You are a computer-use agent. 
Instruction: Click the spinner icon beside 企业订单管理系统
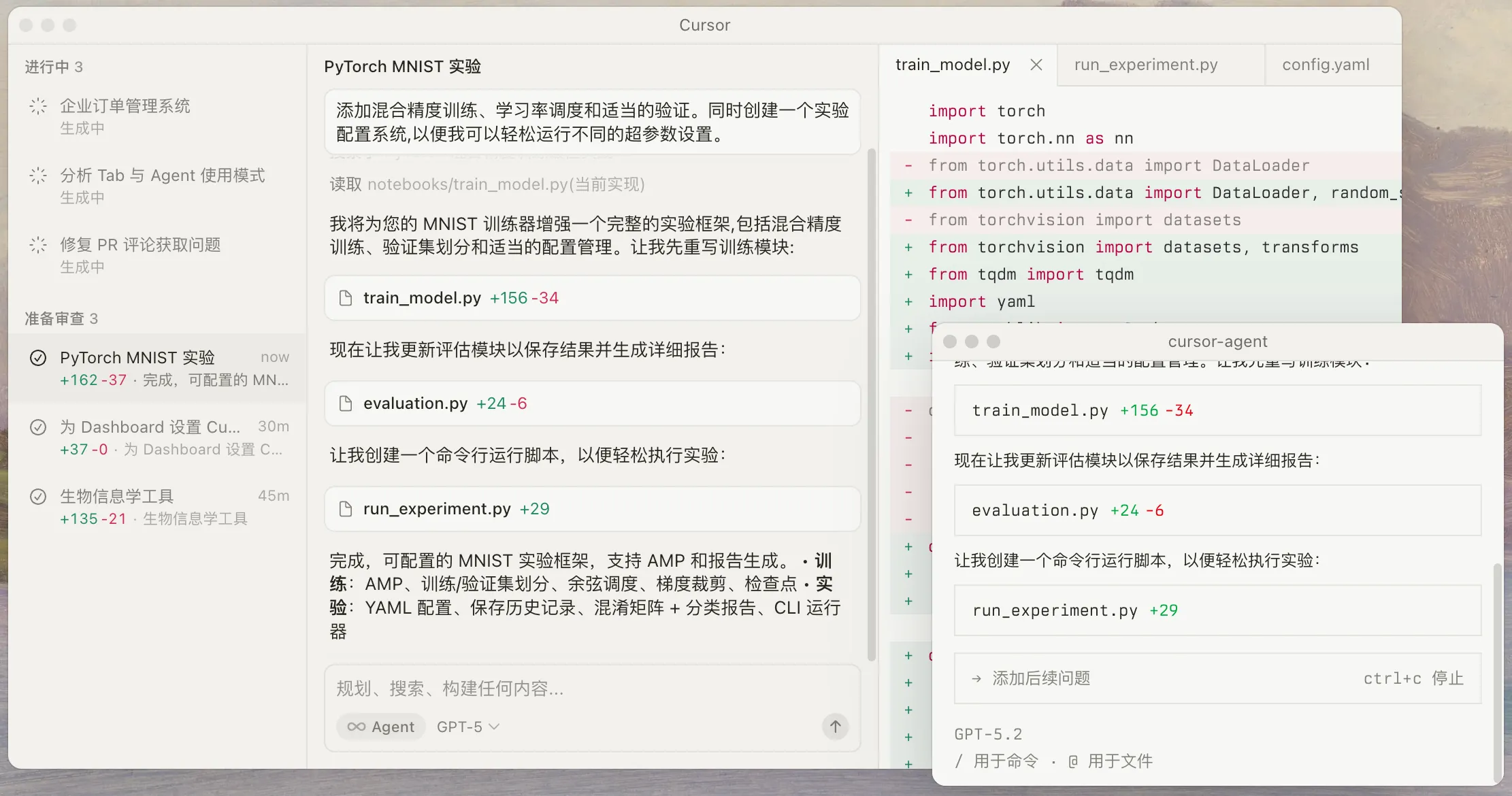pyautogui.click(x=38, y=106)
